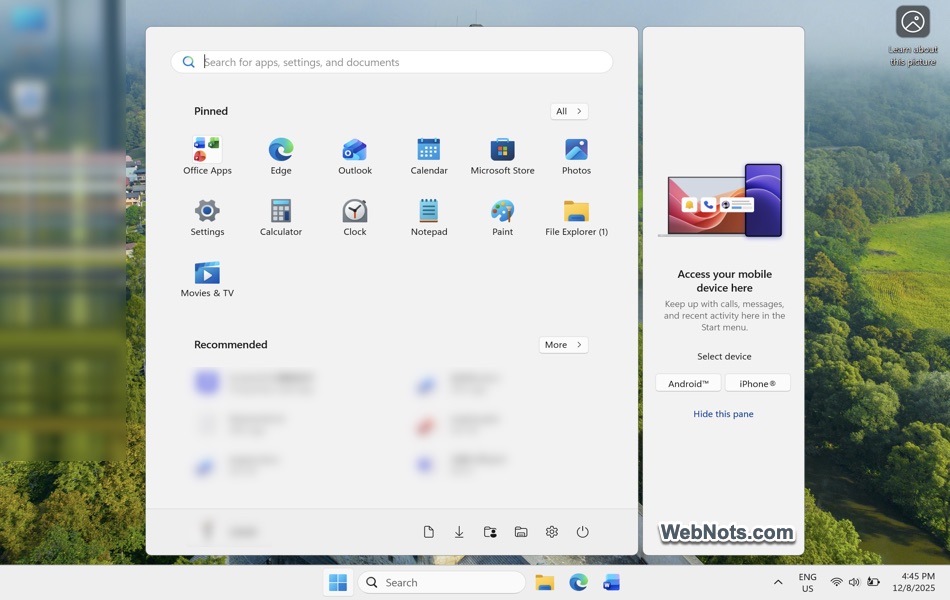Open Edge from the taskbar

pos(578,582)
